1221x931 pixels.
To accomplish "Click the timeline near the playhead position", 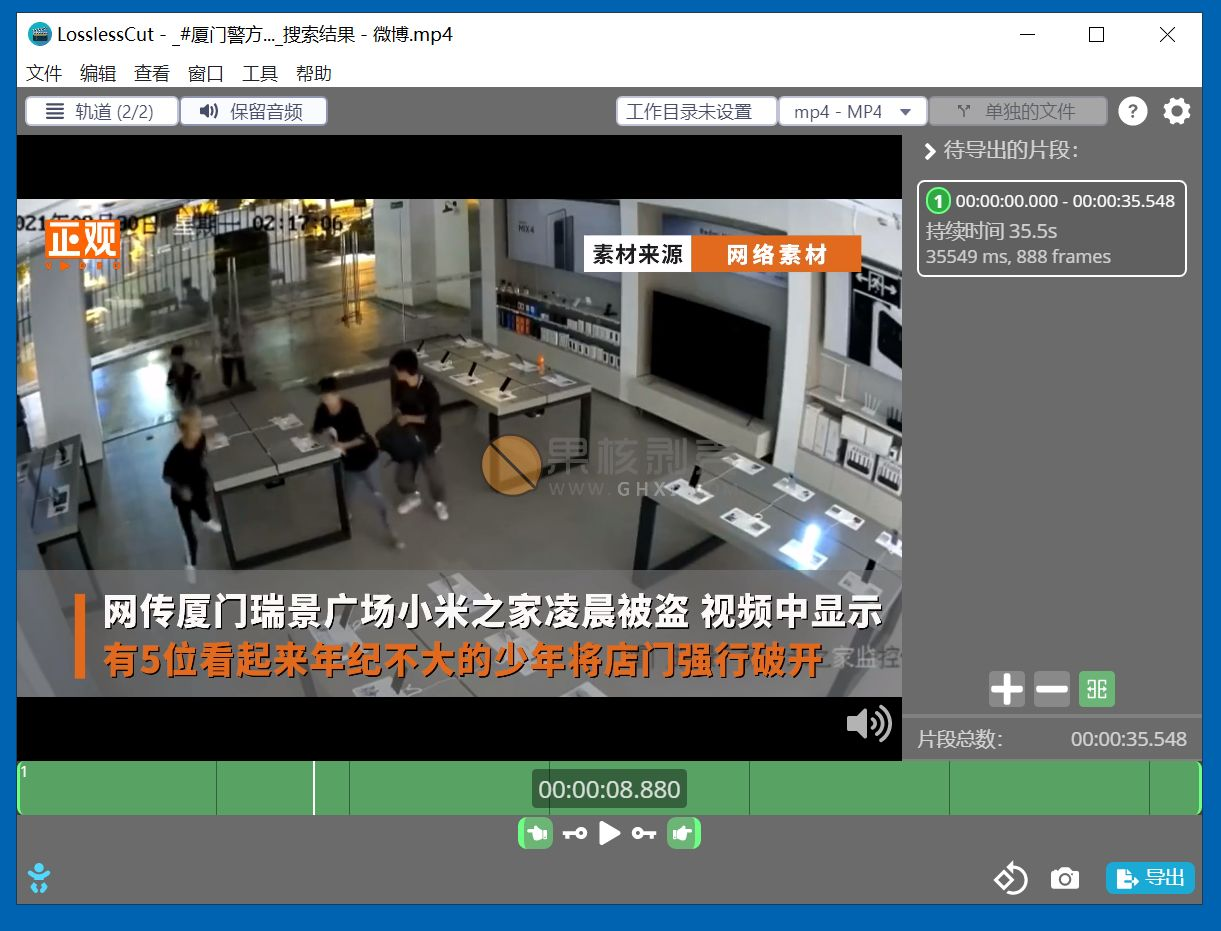I will coord(315,788).
